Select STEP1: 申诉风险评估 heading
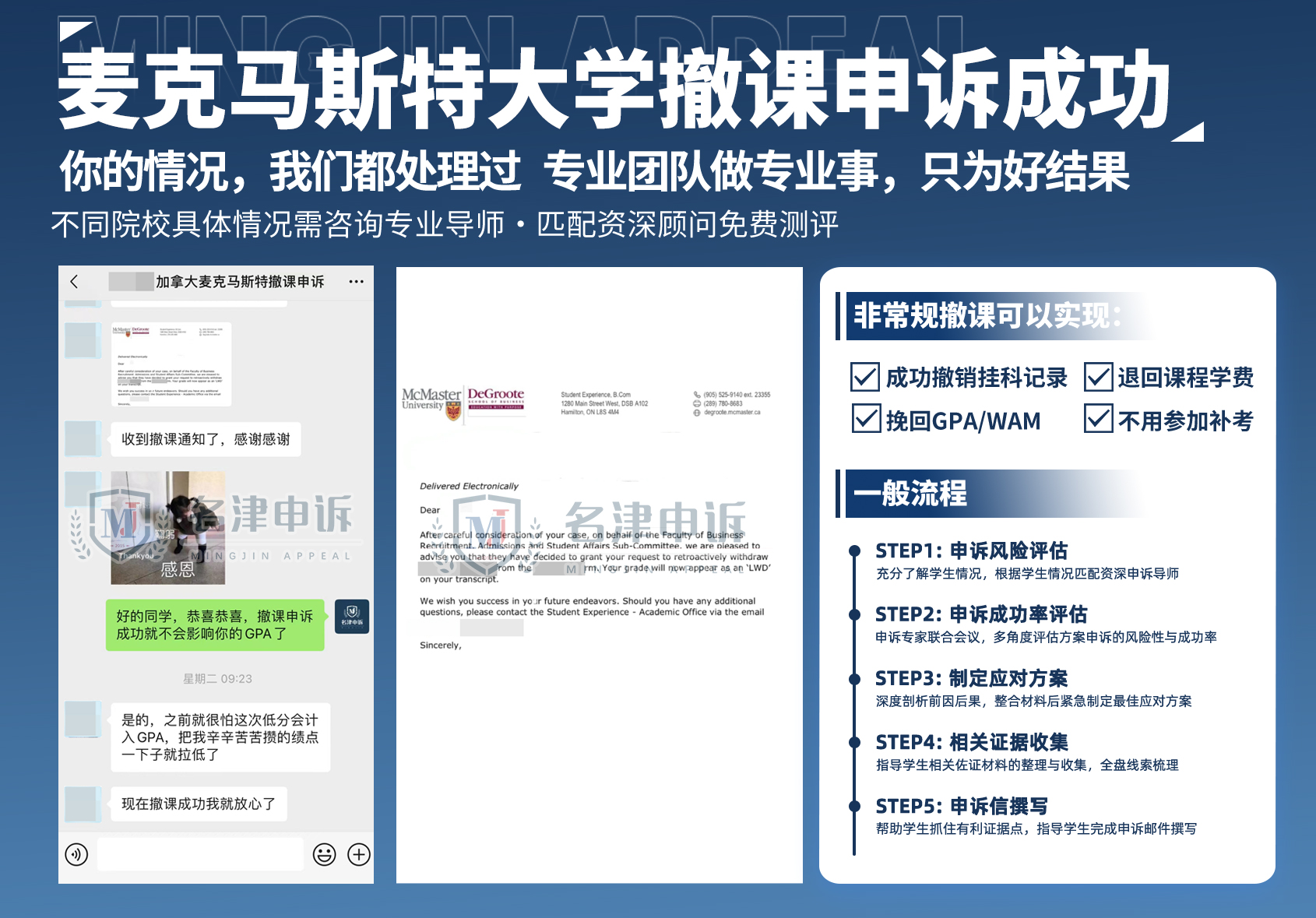Screen dimensions: 1316x918 (x=971, y=551)
